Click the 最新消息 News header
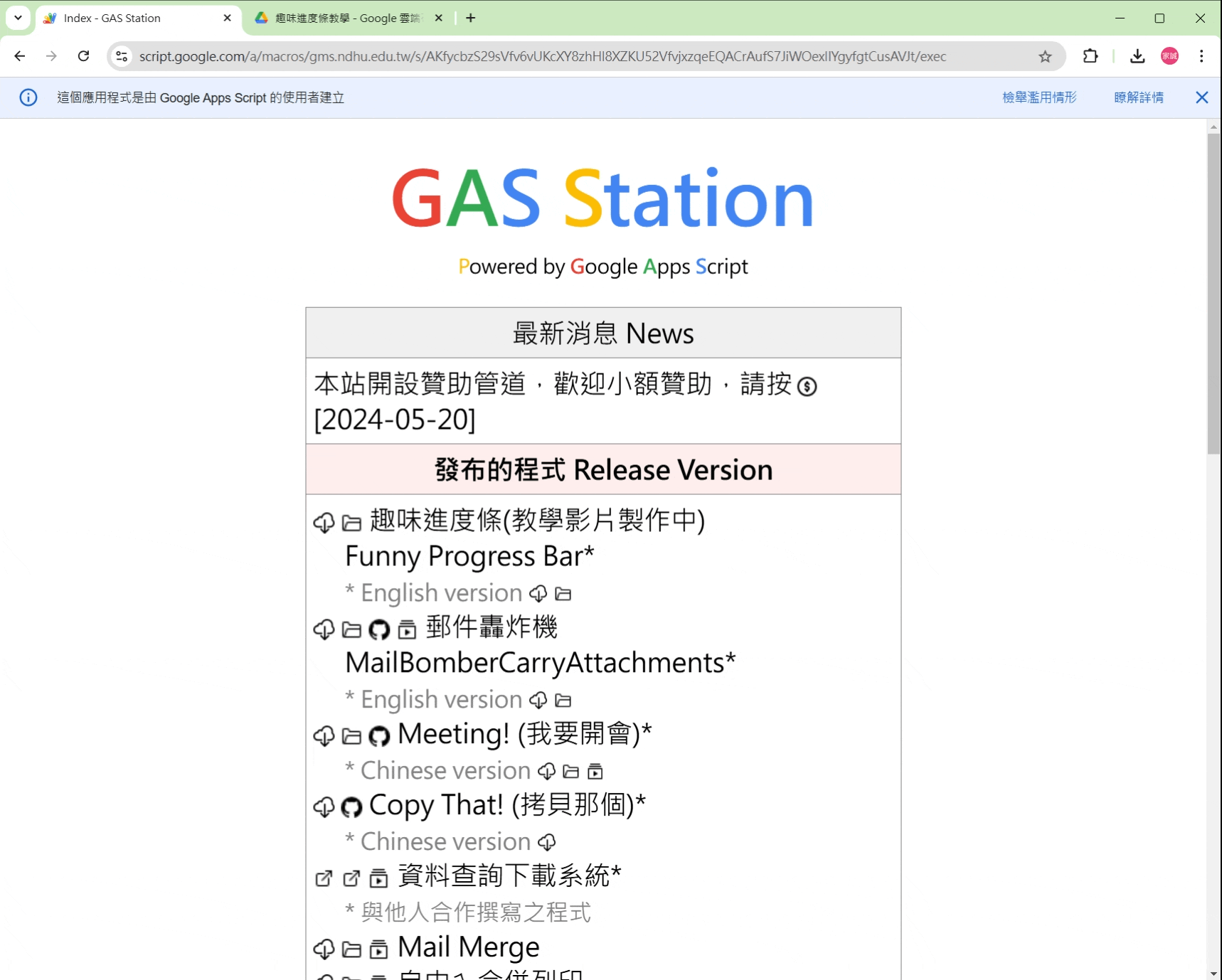 pyautogui.click(x=603, y=333)
